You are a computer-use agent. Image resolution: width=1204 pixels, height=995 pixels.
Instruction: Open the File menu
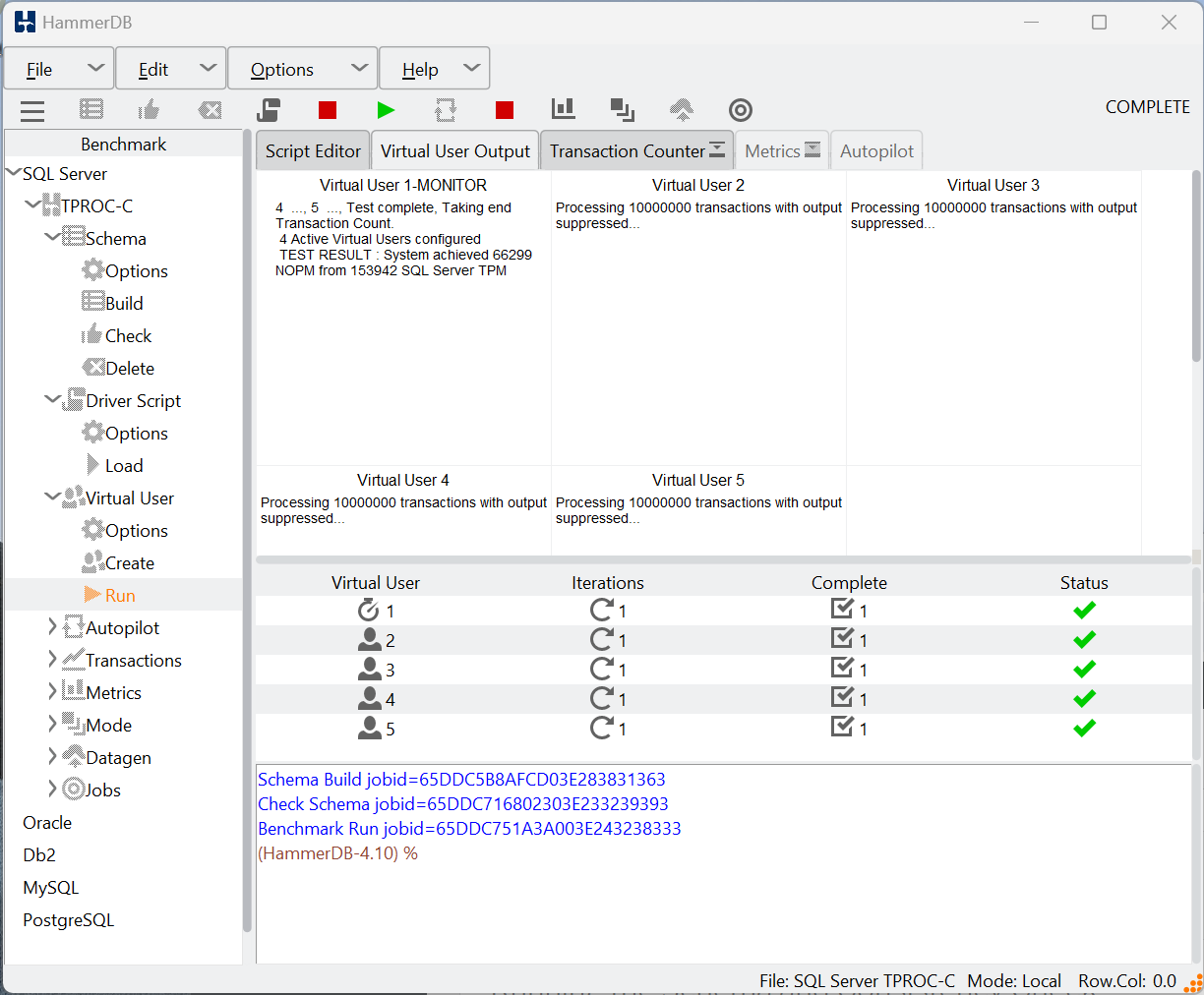[x=59, y=69]
